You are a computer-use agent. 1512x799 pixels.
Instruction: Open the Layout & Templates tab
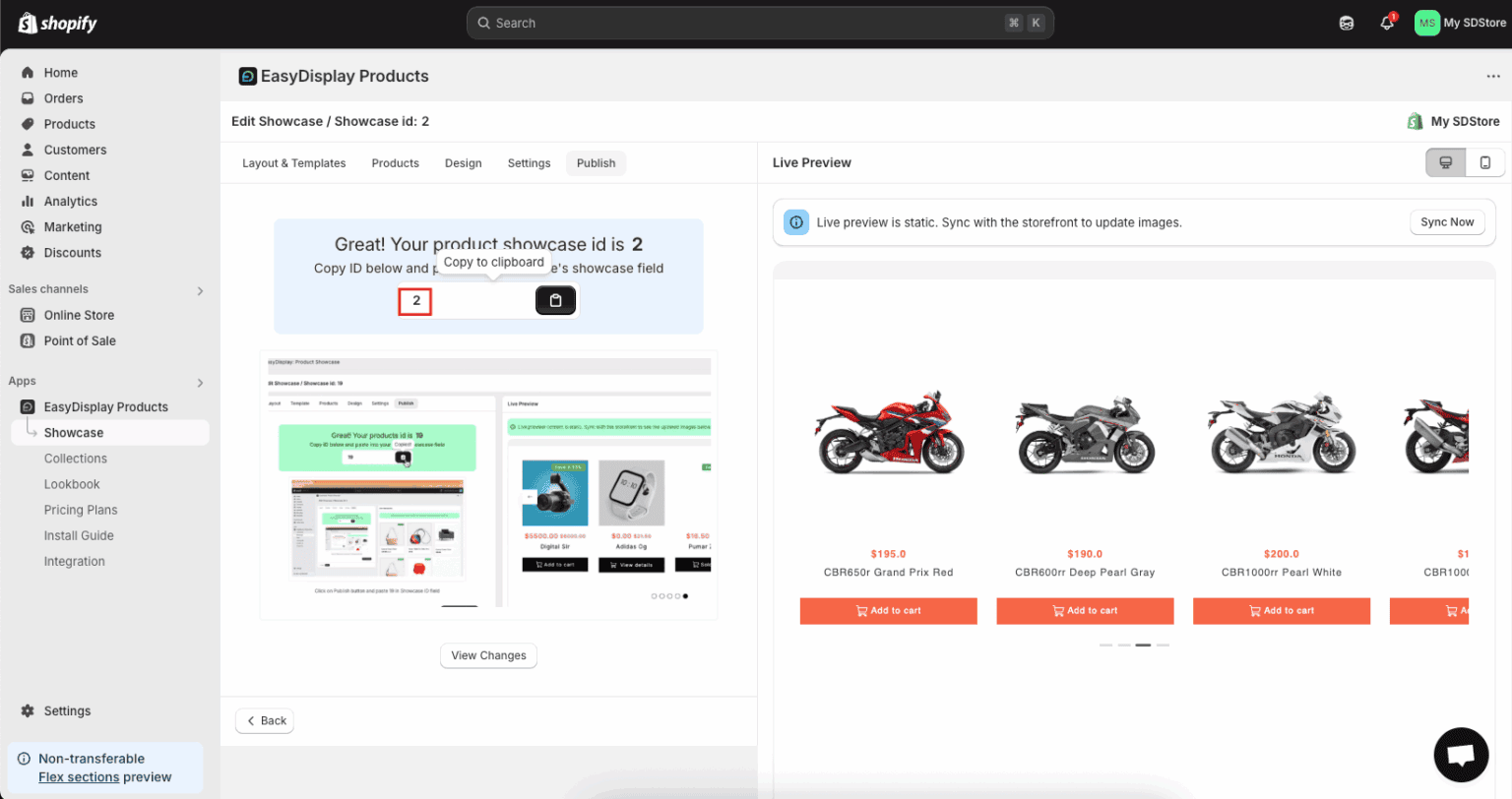(293, 162)
